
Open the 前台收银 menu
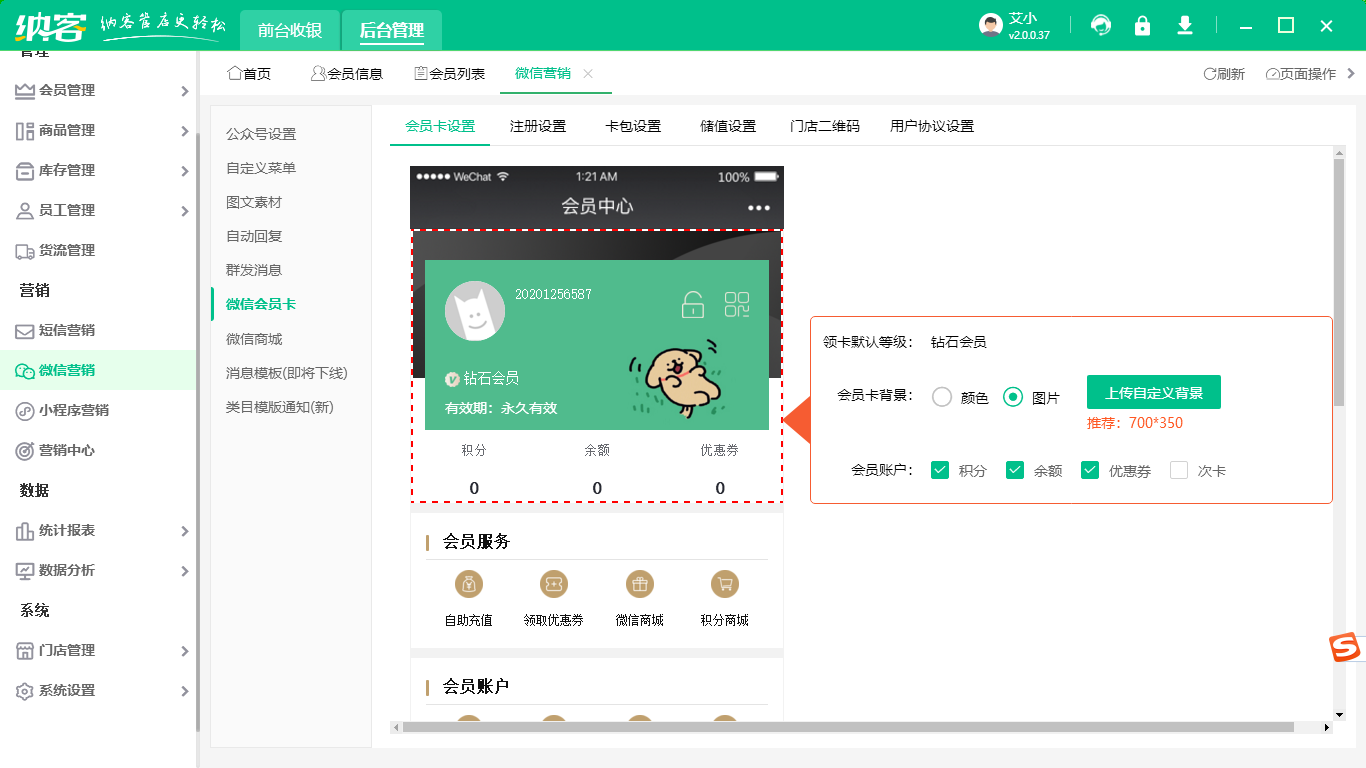click(x=287, y=30)
